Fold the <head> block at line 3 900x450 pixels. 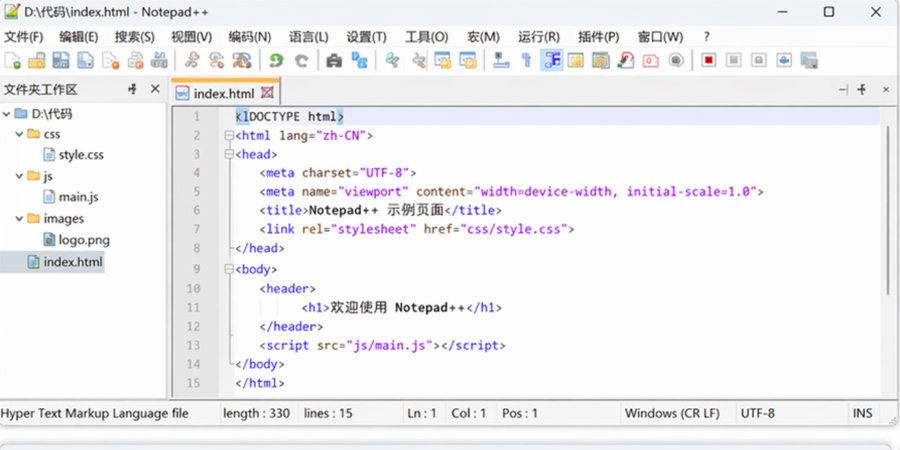tap(230, 154)
